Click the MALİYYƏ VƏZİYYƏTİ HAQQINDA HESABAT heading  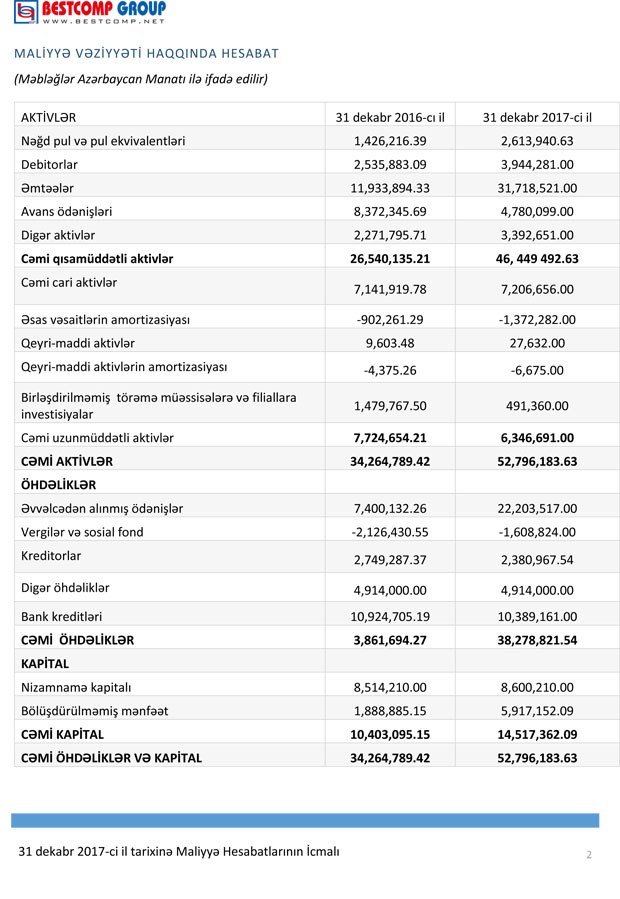tap(146, 53)
